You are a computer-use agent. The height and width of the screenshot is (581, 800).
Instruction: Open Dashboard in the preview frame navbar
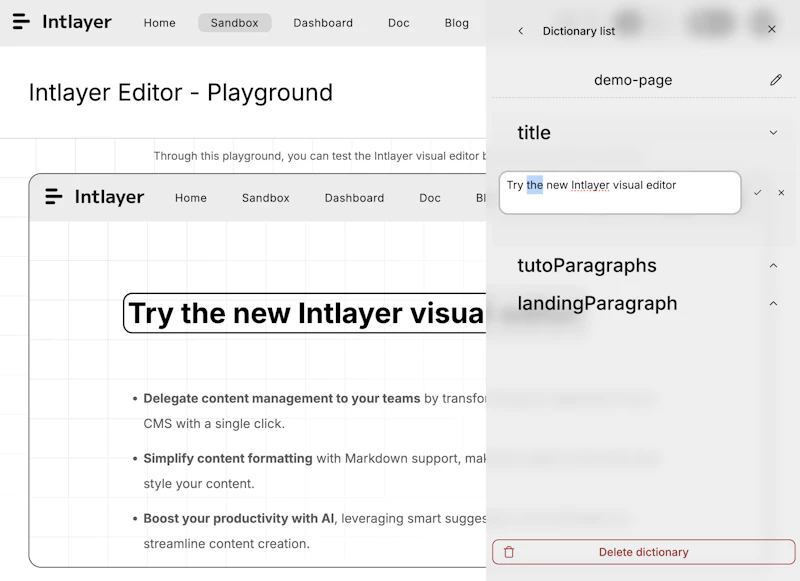(x=354, y=198)
